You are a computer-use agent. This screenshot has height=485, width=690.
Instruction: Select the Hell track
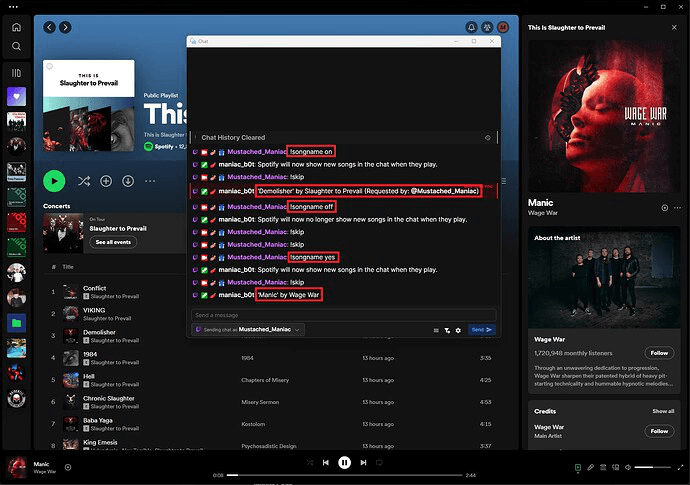pos(89,376)
